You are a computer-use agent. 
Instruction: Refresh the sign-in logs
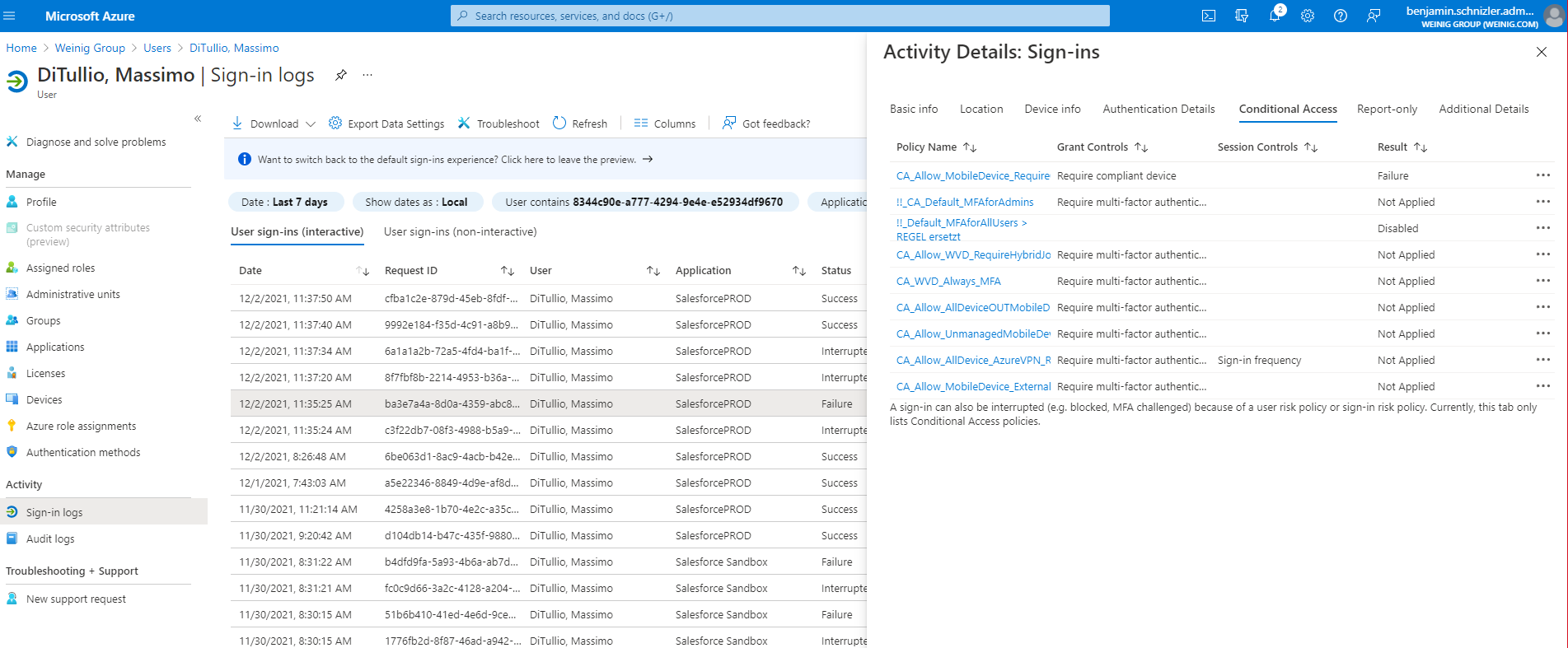pyautogui.click(x=580, y=124)
